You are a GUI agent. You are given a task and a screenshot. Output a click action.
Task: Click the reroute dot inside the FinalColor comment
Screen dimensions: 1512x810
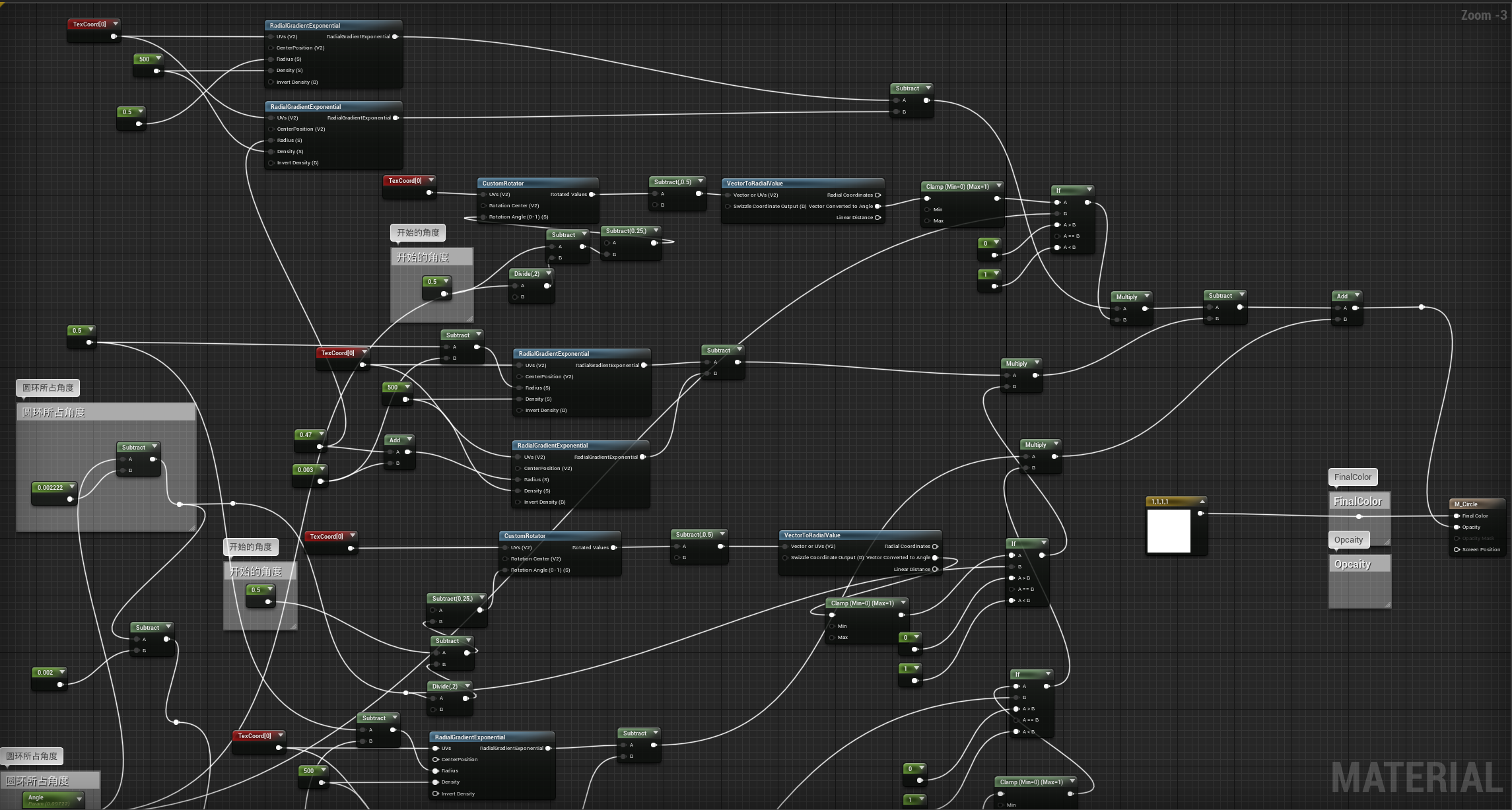pyautogui.click(x=1359, y=516)
